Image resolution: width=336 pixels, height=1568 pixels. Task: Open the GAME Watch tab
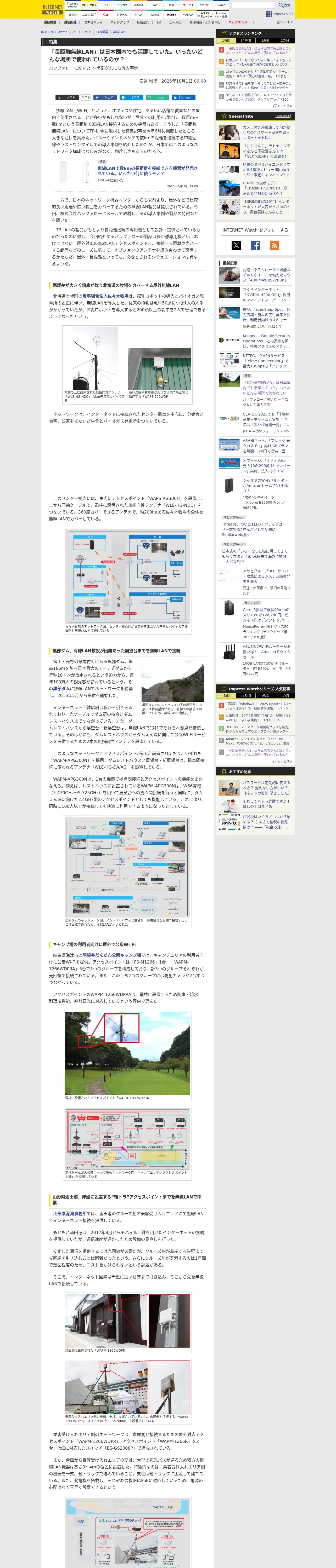[155, 14]
